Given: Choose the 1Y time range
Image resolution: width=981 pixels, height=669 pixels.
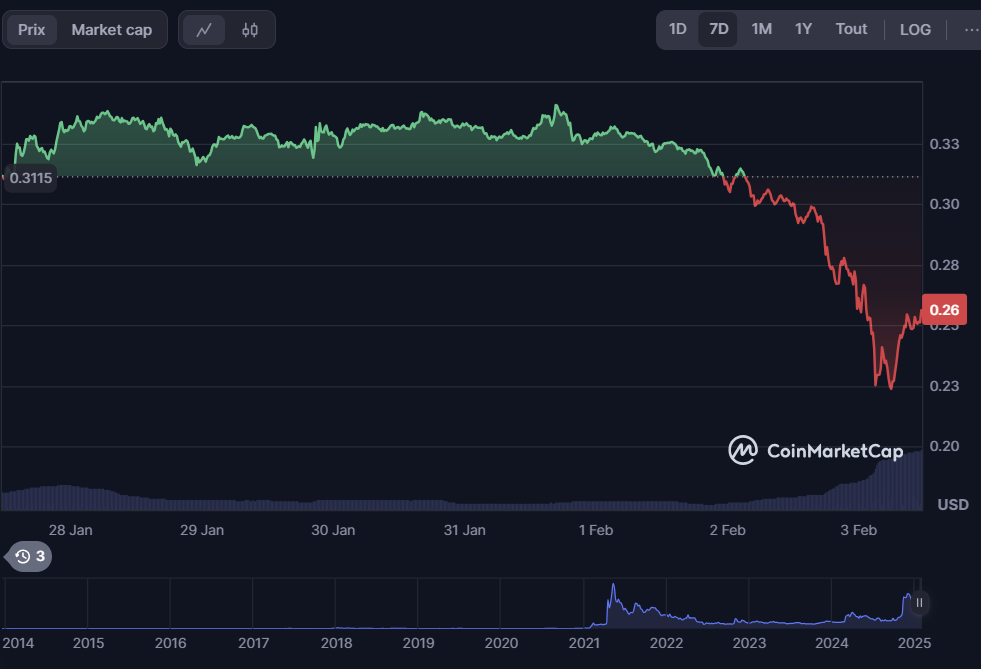Looking at the screenshot, I should pos(803,29).
